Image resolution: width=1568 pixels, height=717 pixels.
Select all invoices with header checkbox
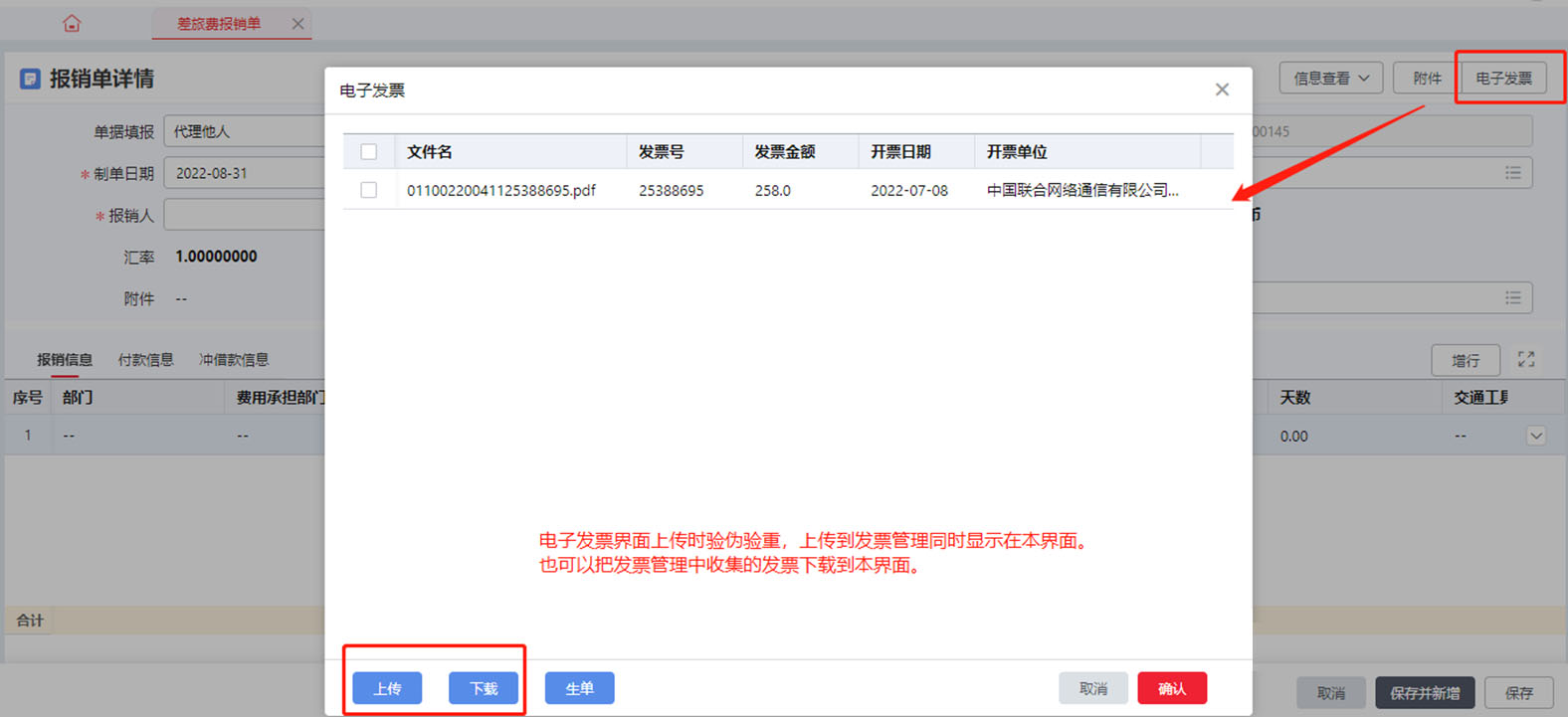pyautogui.click(x=369, y=152)
